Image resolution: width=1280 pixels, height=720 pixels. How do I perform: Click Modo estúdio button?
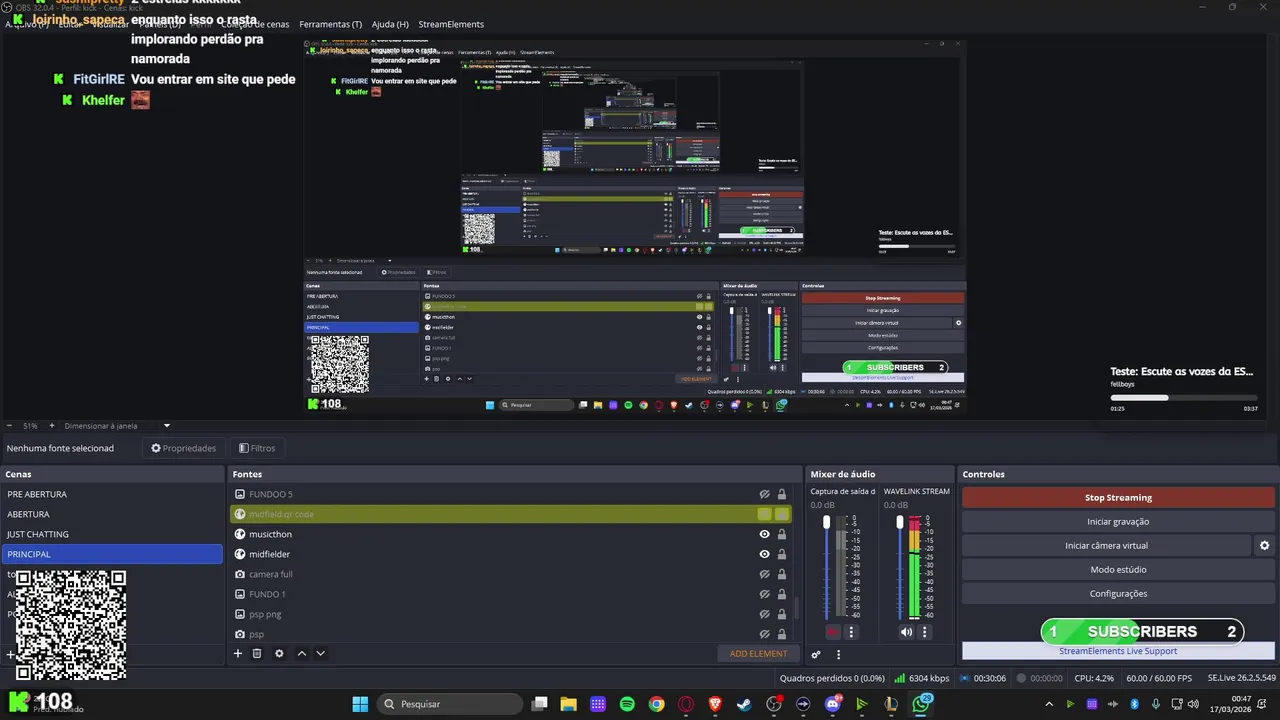(1118, 569)
